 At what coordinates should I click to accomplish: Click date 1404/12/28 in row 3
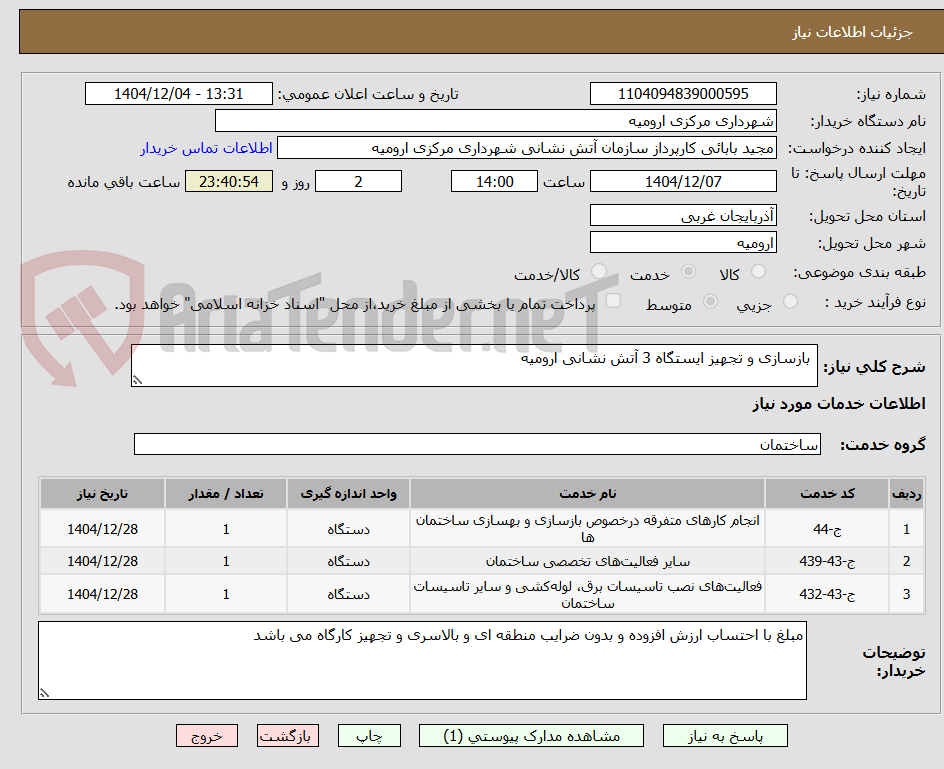(x=102, y=594)
